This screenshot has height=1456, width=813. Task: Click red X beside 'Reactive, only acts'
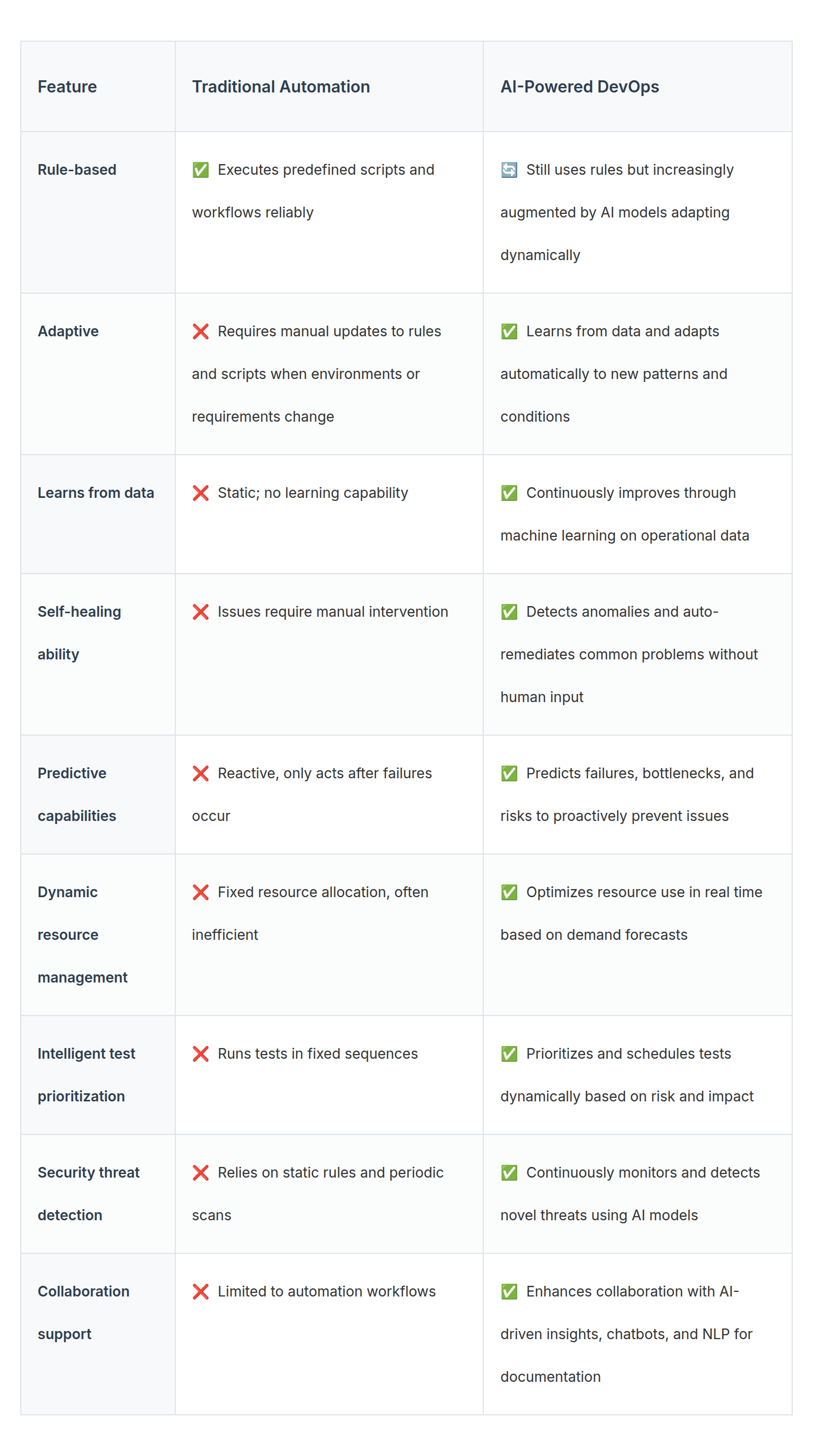click(200, 773)
